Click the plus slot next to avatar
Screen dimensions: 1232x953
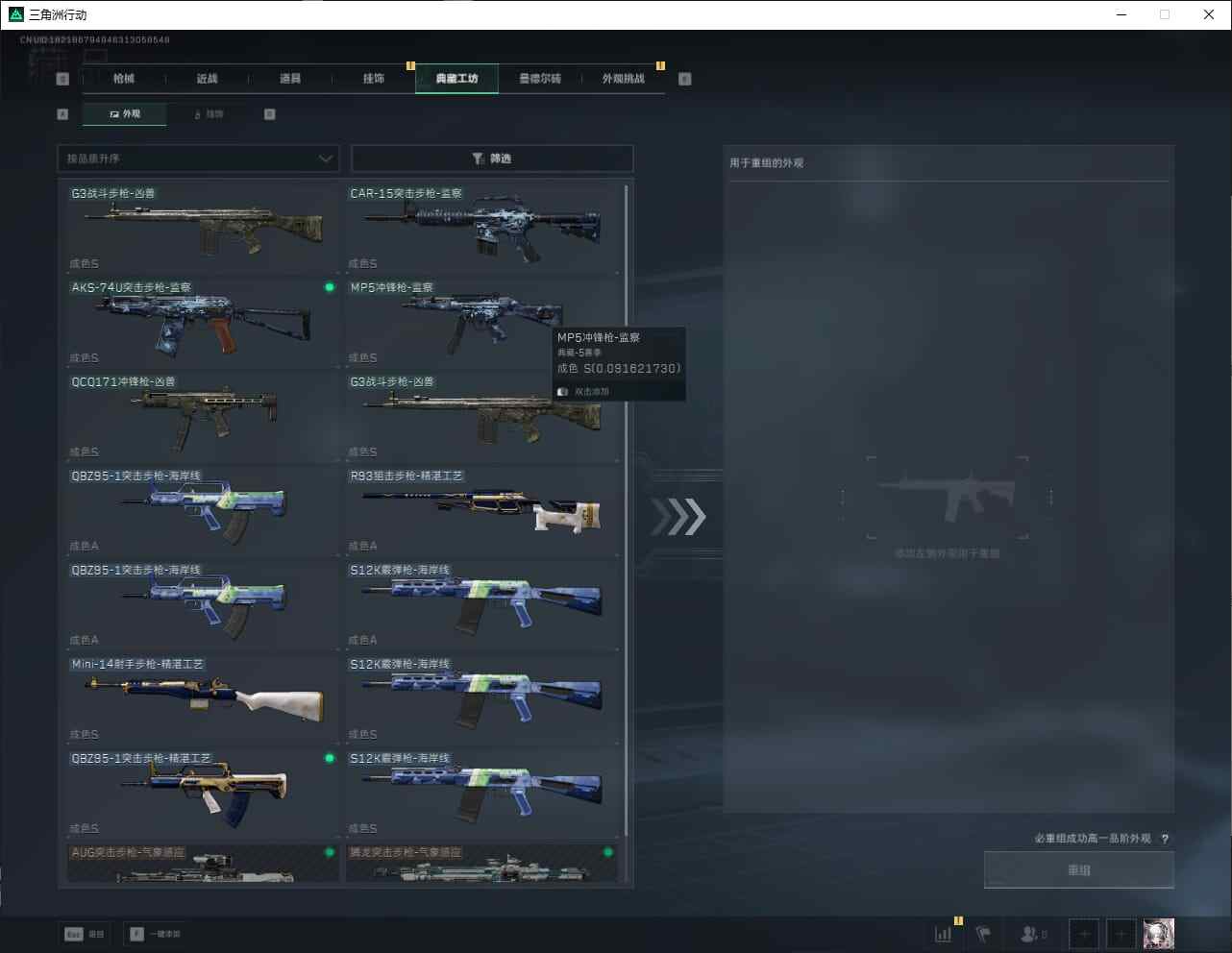tap(1121, 934)
